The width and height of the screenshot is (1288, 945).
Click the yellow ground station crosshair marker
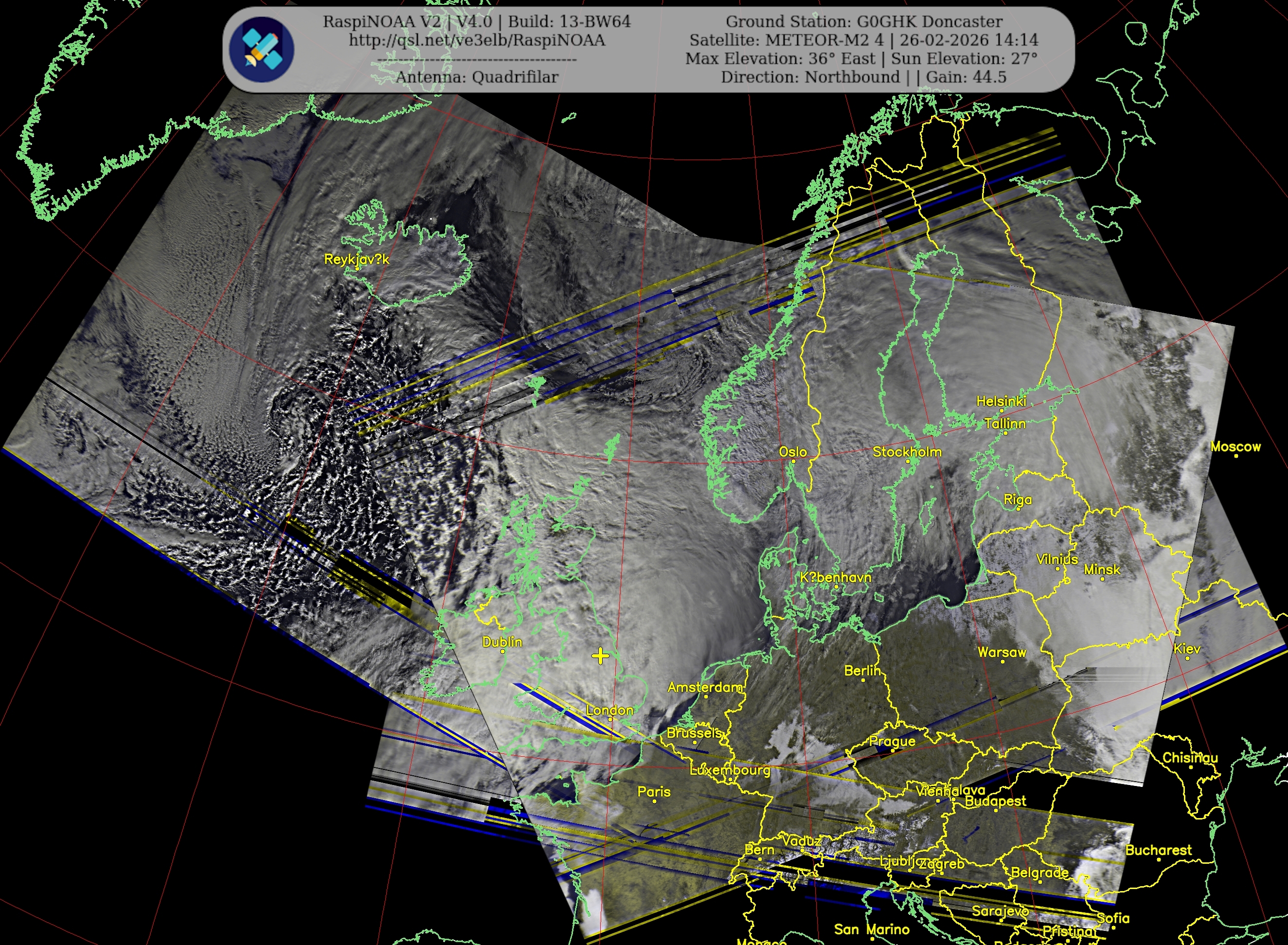pos(600,656)
